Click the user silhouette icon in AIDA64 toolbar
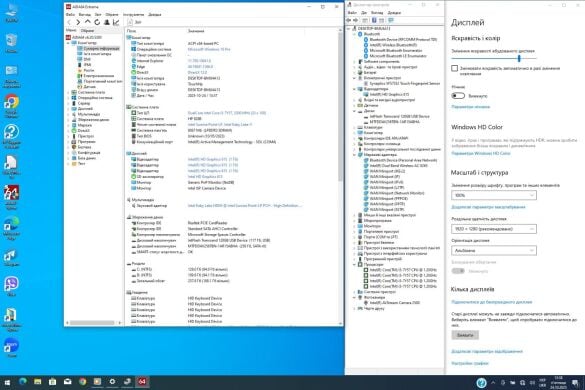The height and width of the screenshot is (390, 585). [107, 22]
